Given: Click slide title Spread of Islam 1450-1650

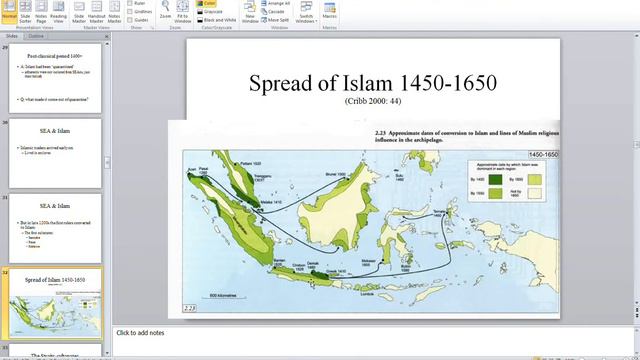Looking at the screenshot, I should tap(373, 83).
